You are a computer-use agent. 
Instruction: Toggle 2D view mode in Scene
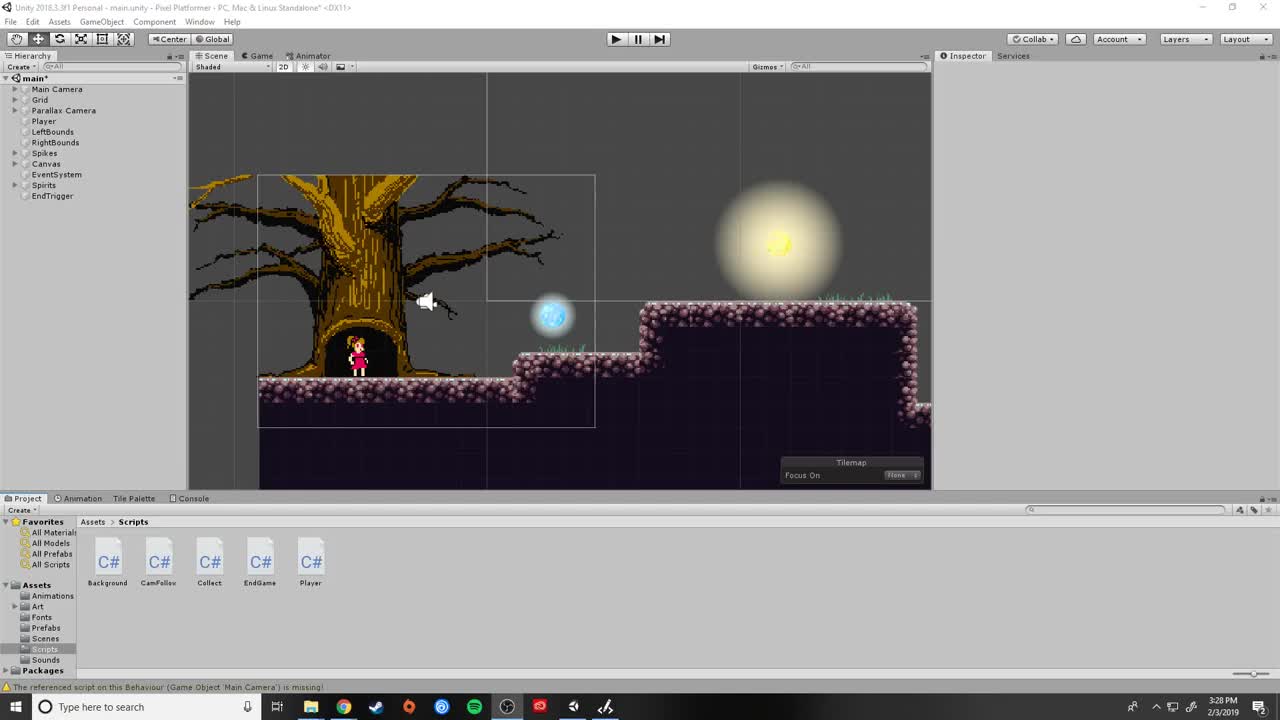(x=283, y=67)
